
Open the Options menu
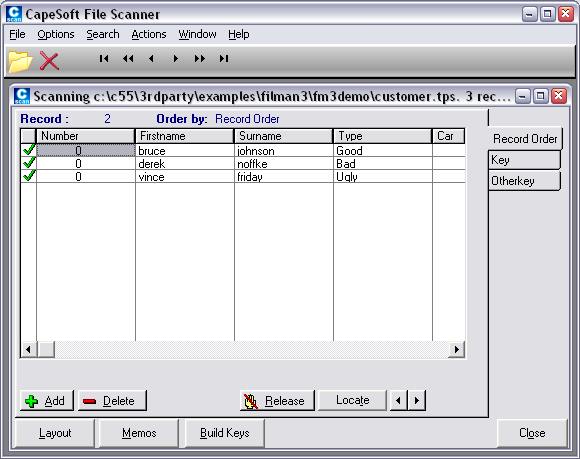coord(56,34)
